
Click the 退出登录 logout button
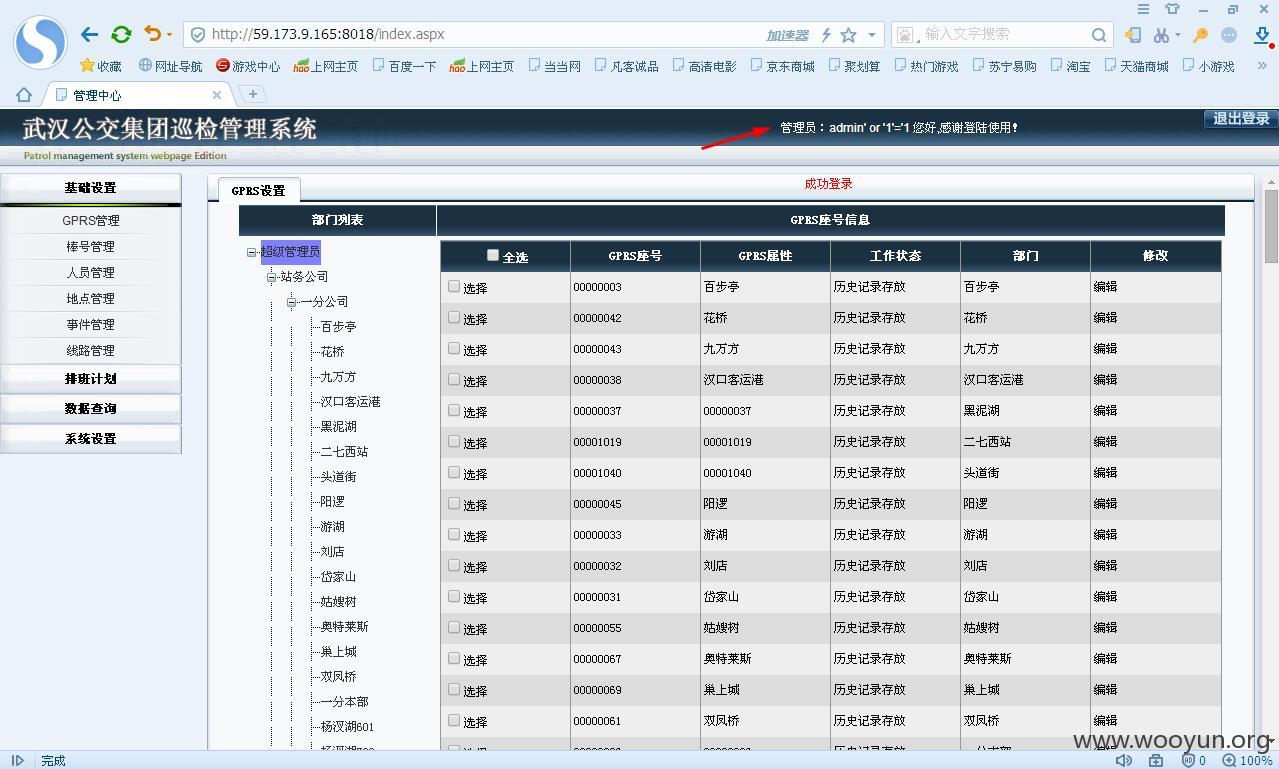[1241, 118]
